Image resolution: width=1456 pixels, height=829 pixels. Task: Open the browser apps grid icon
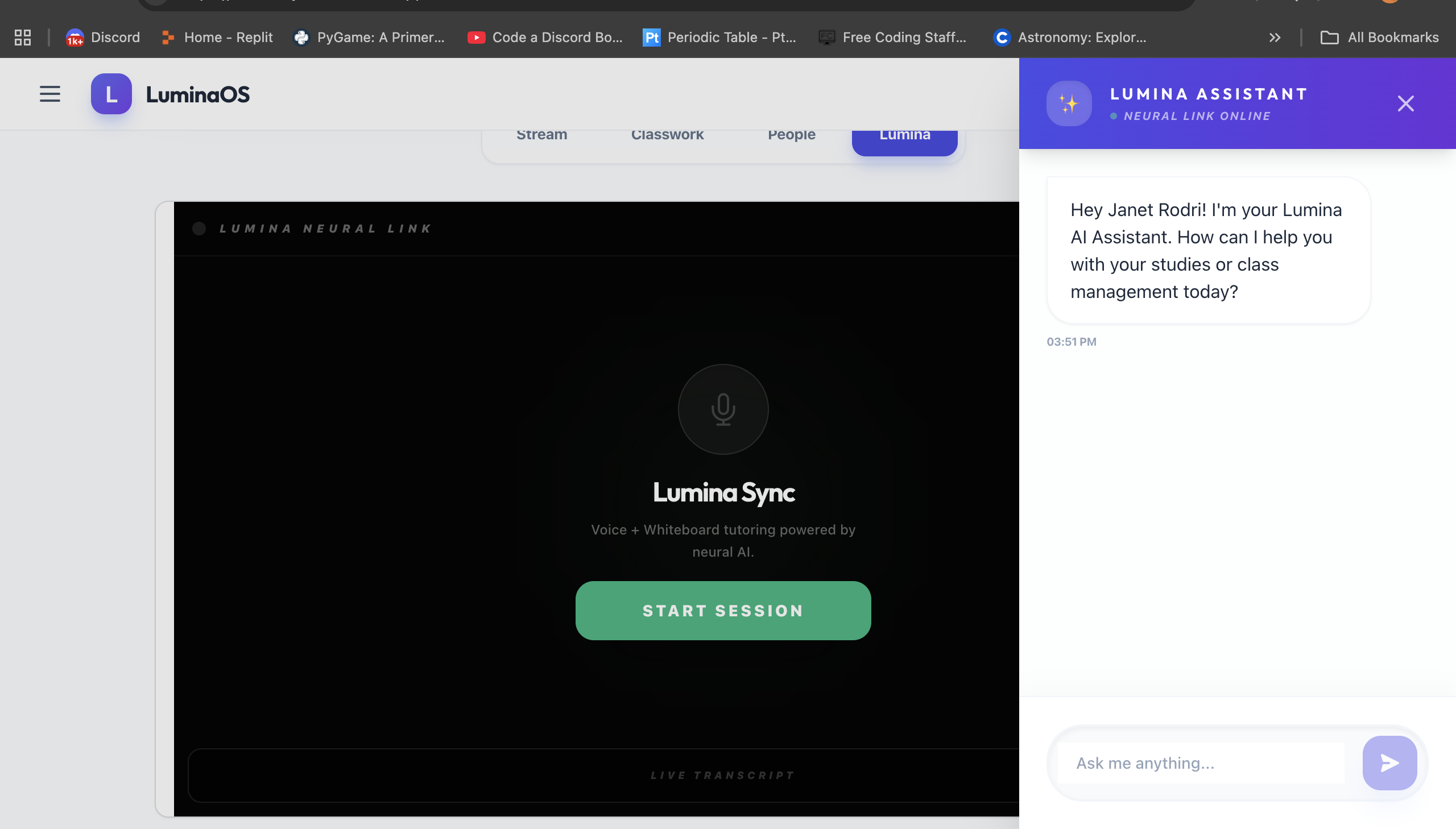point(23,38)
